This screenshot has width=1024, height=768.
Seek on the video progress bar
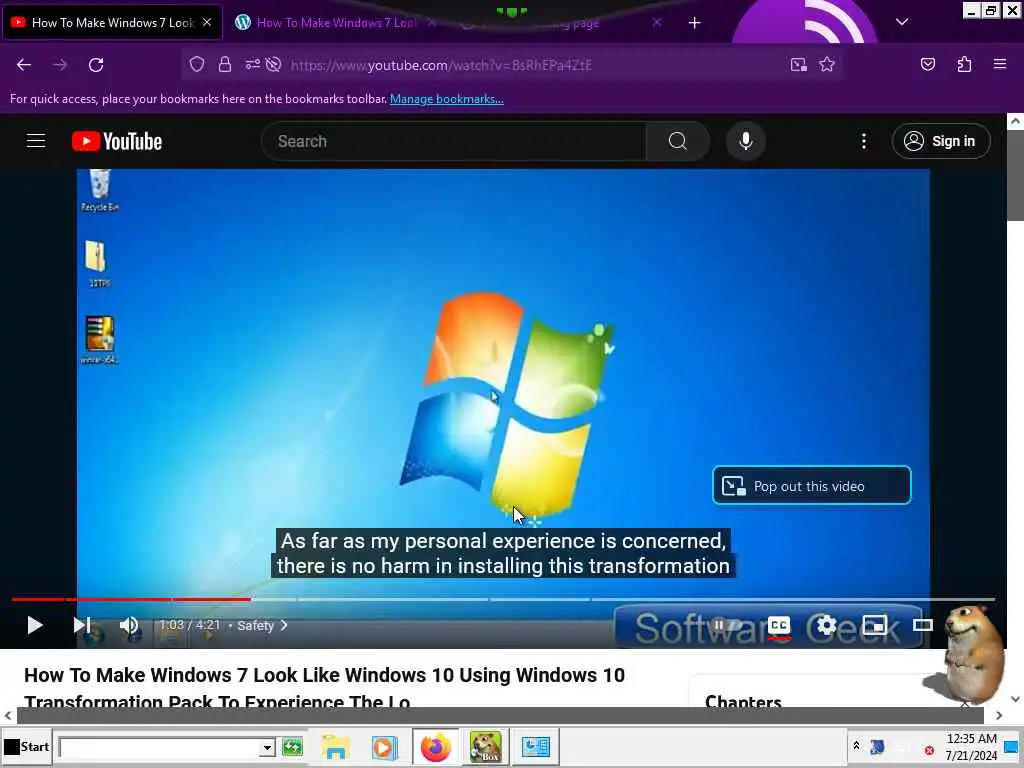click(x=503, y=599)
